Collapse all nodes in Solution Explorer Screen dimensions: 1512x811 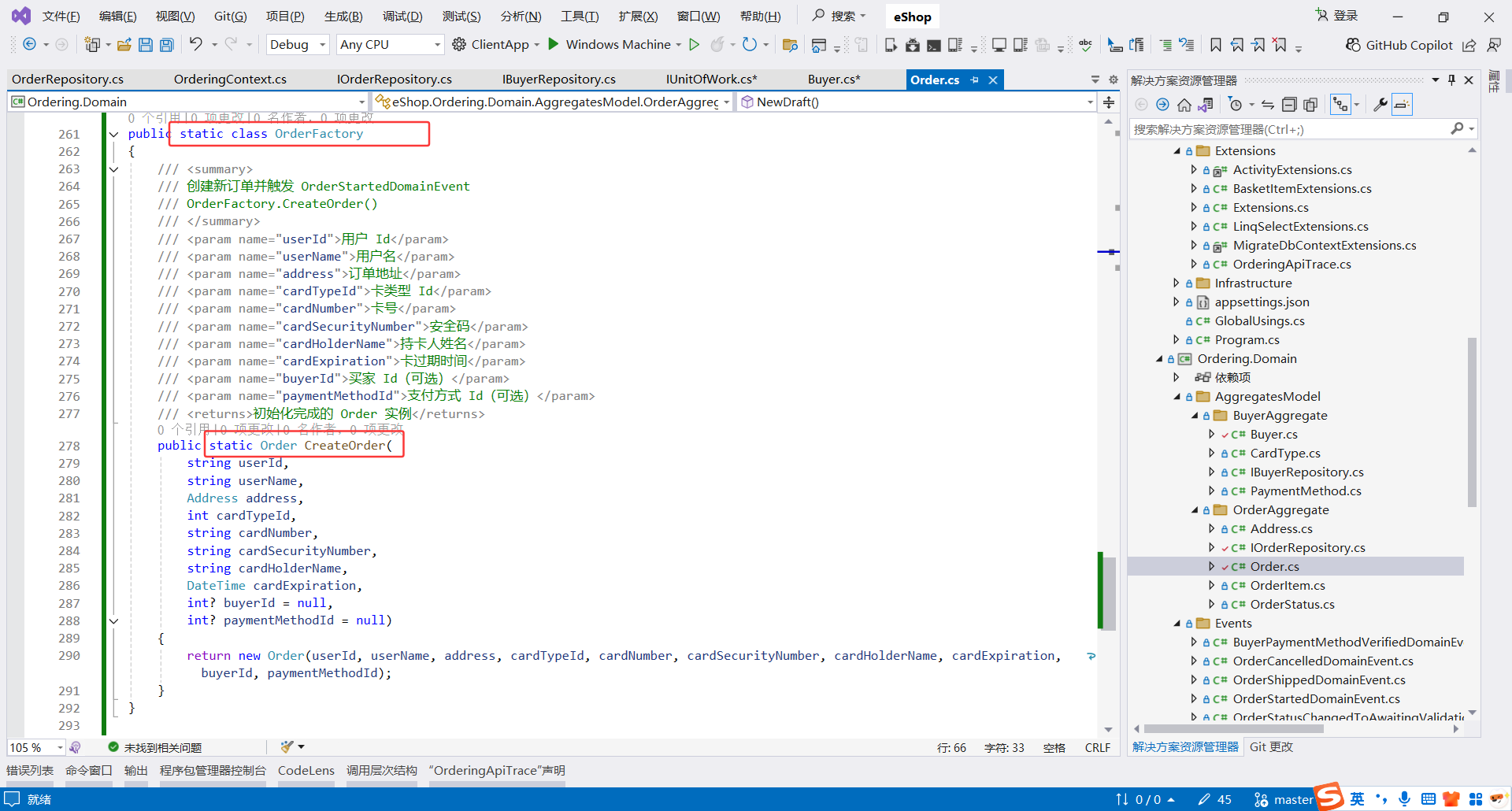1289,105
